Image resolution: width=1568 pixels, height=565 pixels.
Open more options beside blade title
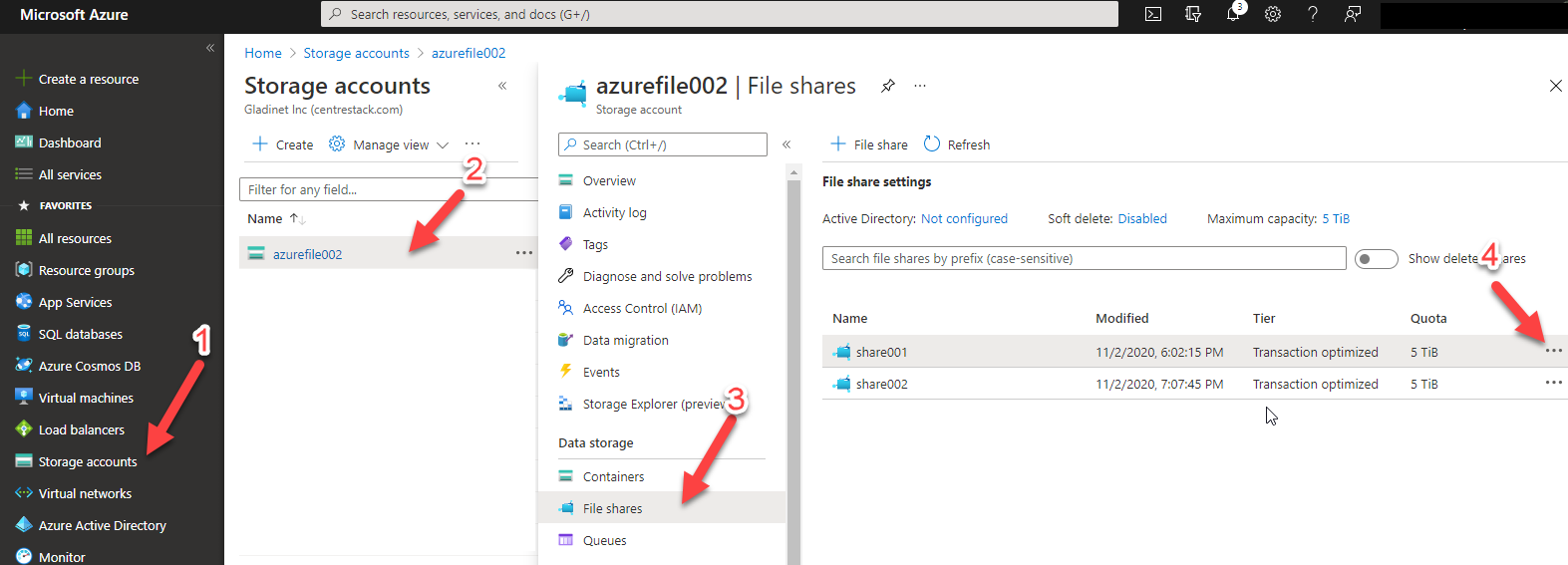(920, 86)
